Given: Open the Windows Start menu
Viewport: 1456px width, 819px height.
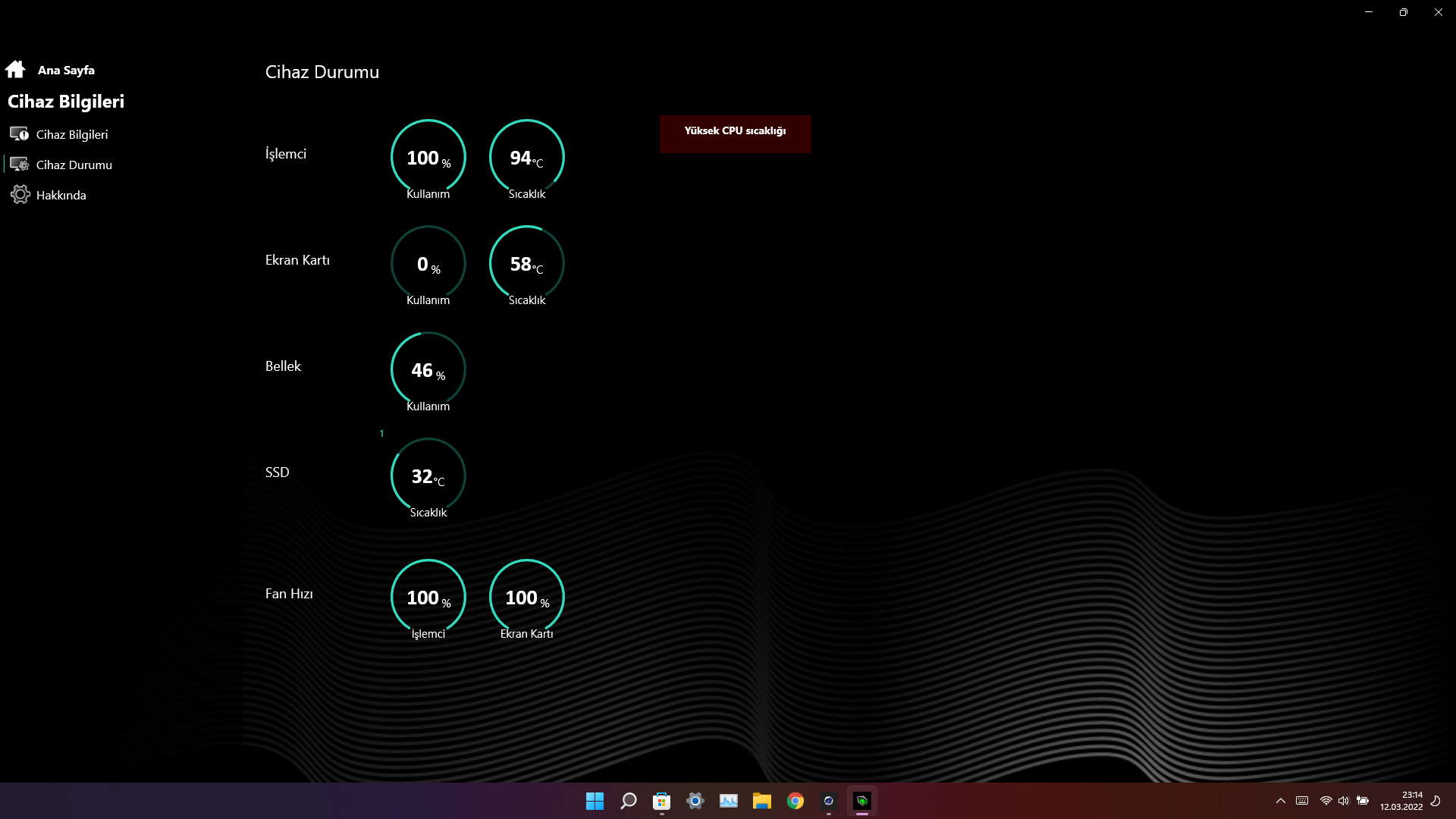Looking at the screenshot, I should click(x=595, y=801).
